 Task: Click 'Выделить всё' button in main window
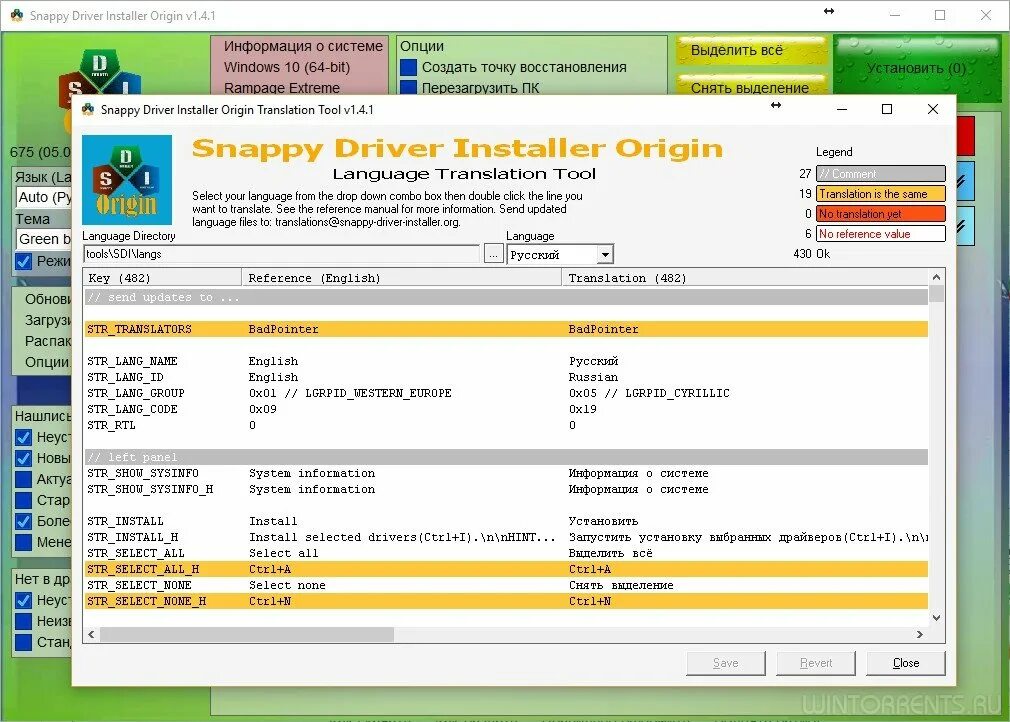point(751,50)
